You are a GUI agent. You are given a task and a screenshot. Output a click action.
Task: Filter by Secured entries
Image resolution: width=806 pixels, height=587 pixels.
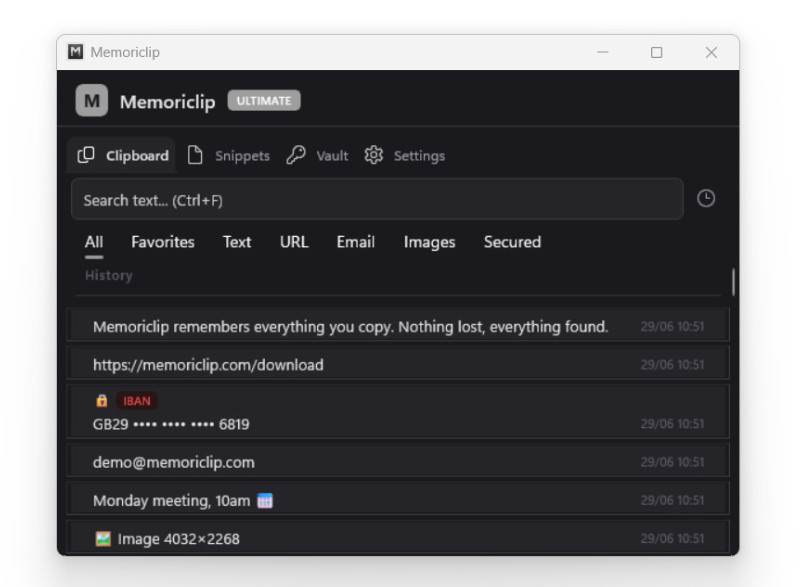click(x=512, y=242)
